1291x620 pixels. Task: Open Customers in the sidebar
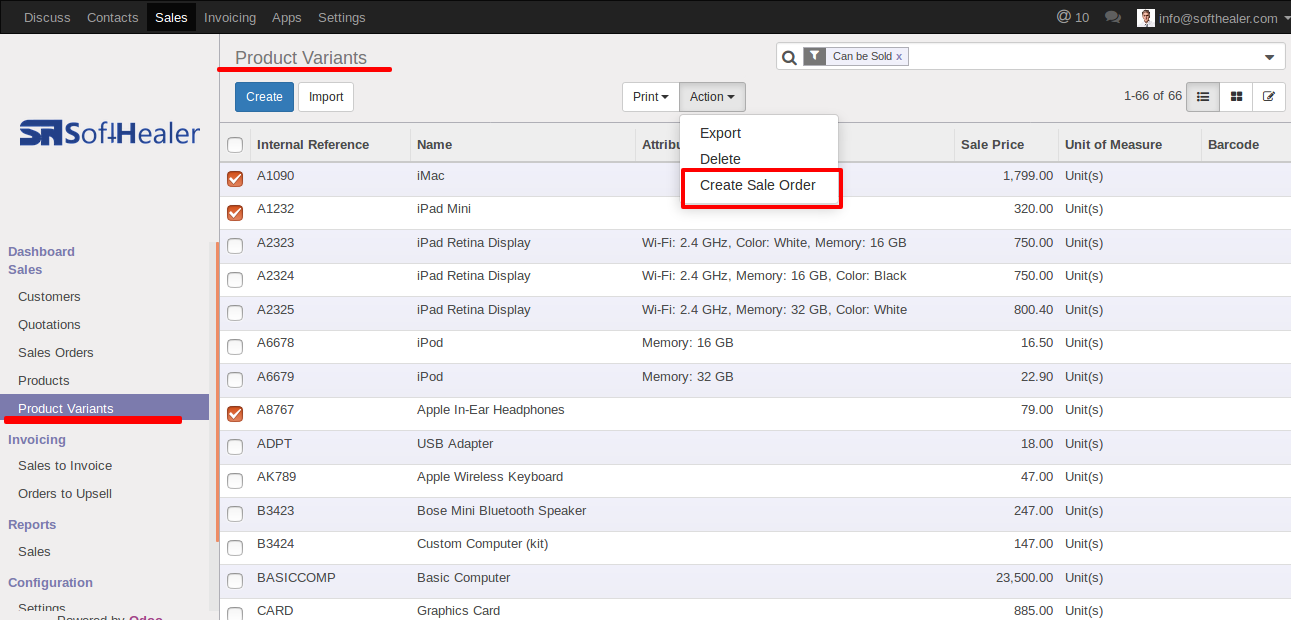tap(49, 297)
